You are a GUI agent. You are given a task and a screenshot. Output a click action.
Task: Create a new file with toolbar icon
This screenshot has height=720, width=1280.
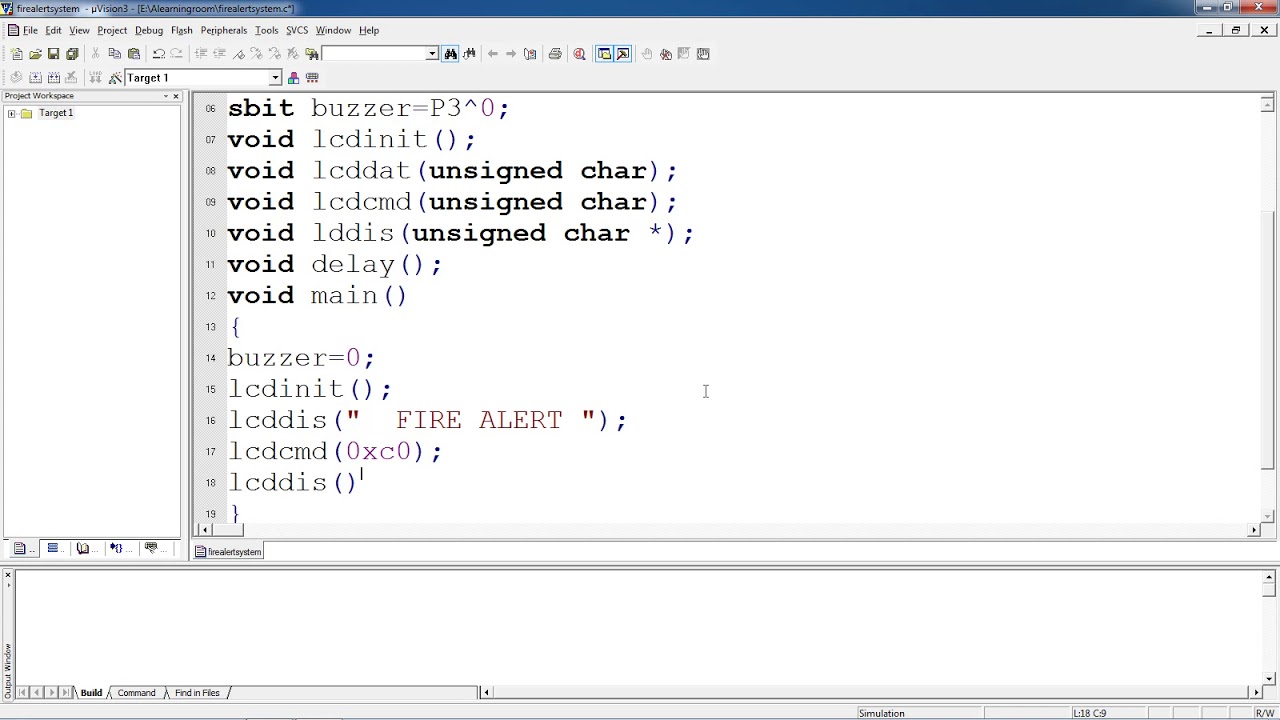coord(16,54)
